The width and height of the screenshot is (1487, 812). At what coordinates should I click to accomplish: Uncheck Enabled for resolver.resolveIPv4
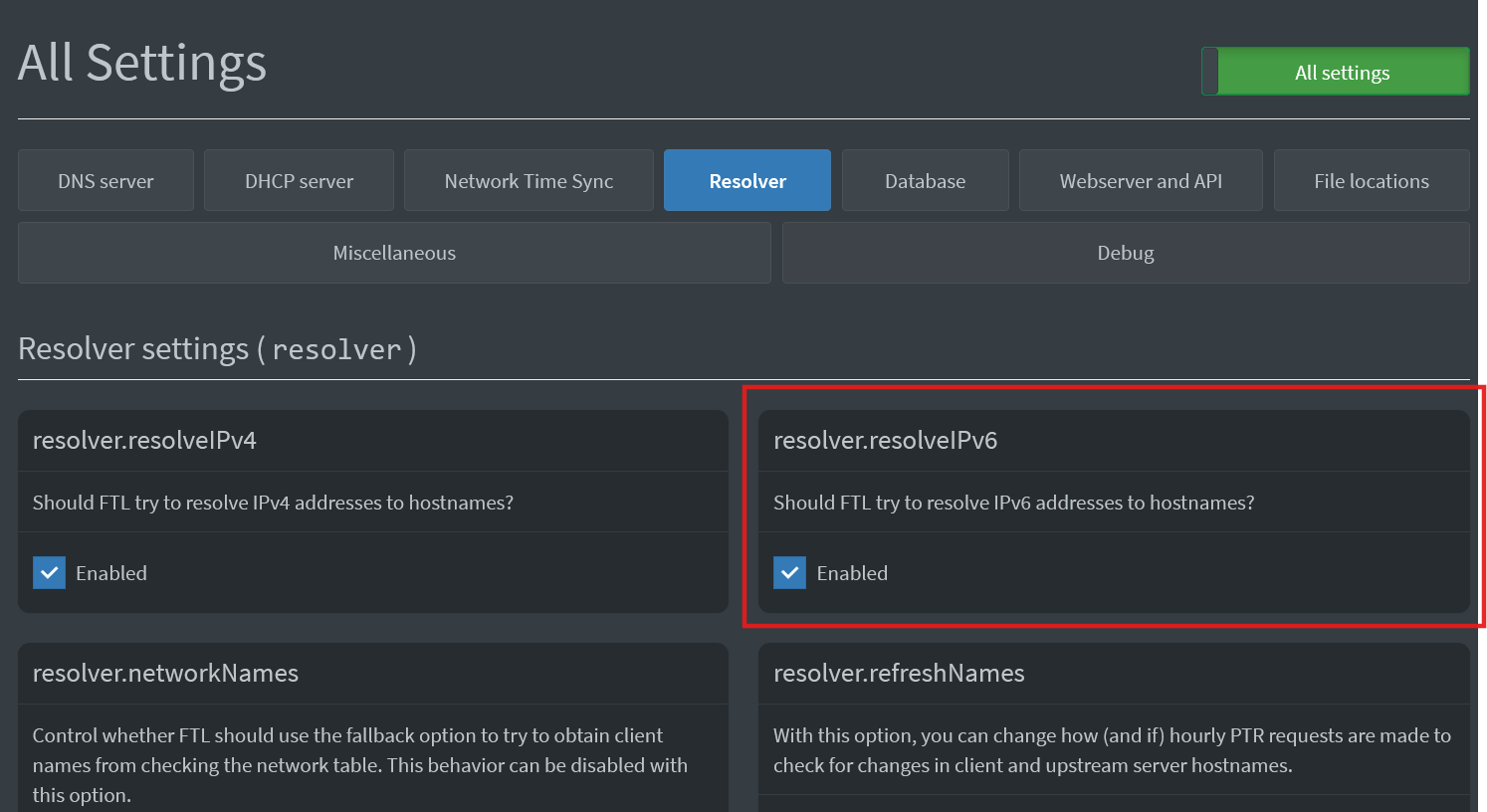(49, 573)
